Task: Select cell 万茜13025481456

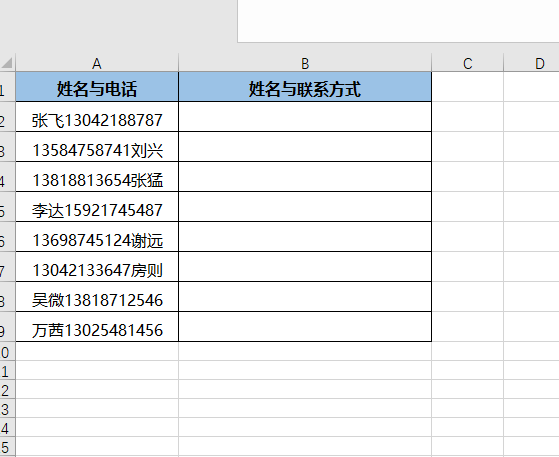Action: pyautogui.click(x=97, y=327)
